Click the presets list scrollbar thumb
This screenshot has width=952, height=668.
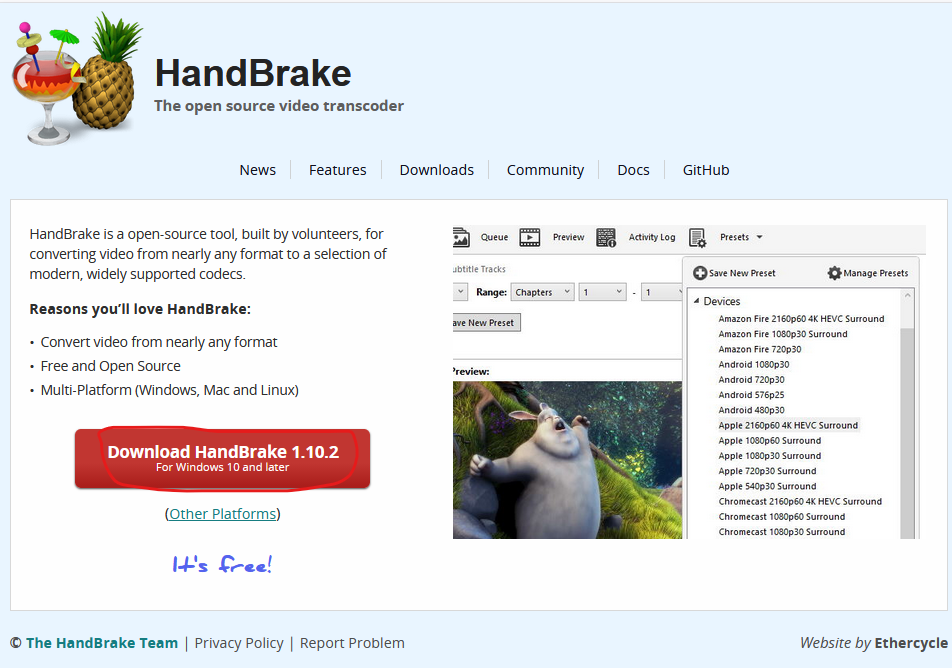908,432
